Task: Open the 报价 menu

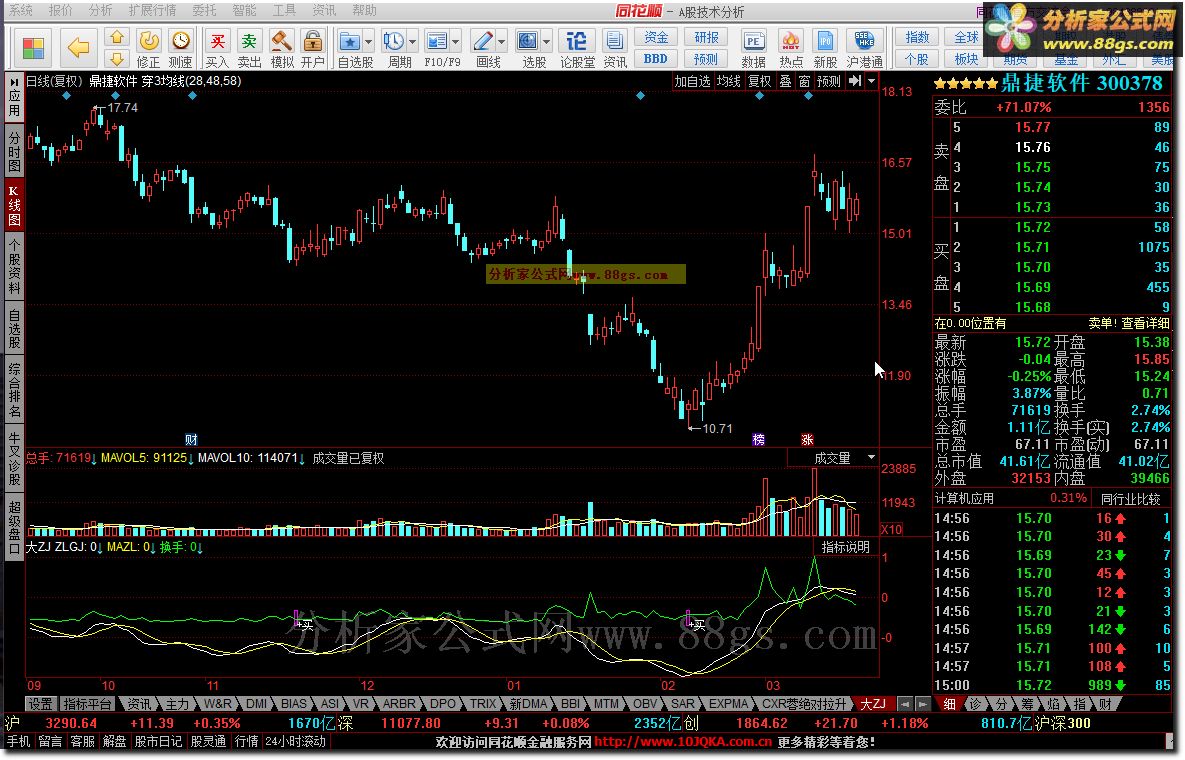Action: tap(60, 11)
